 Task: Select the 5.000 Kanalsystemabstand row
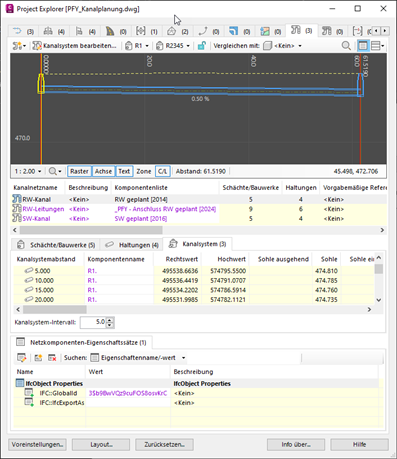(194, 271)
